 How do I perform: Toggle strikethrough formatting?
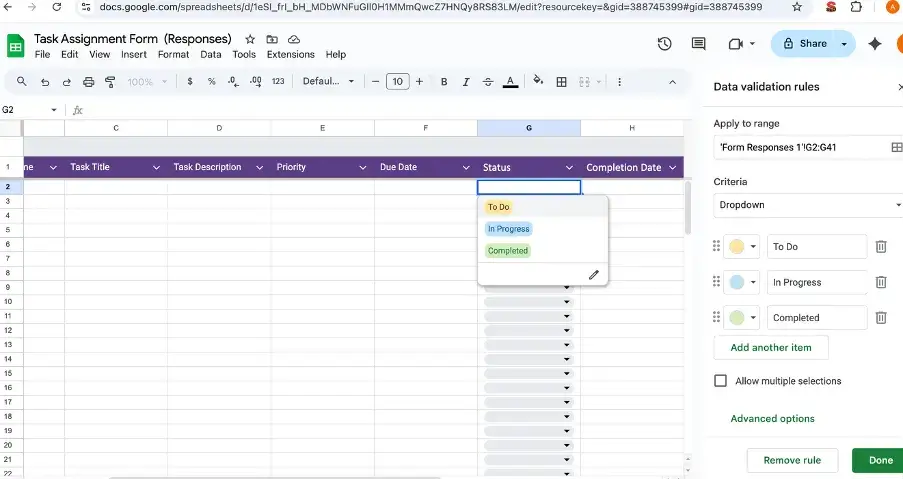[x=488, y=82]
